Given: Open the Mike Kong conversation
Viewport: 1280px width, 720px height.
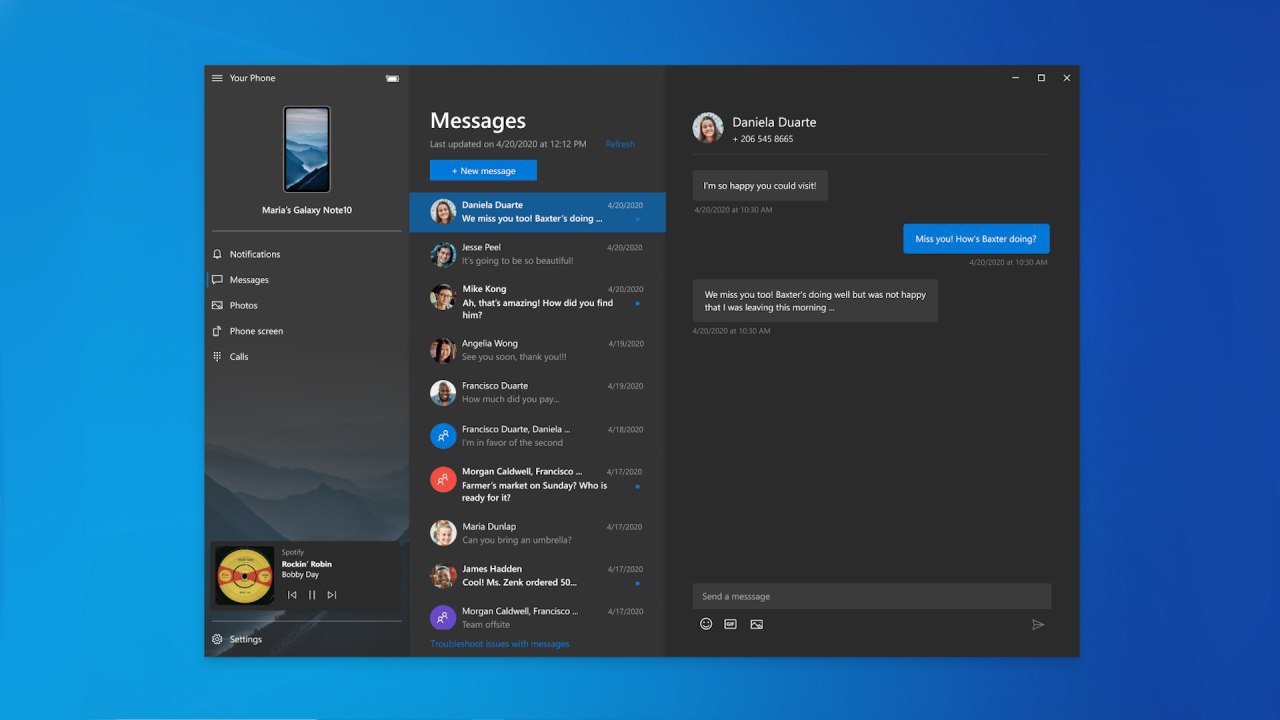Looking at the screenshot, I should tap(537, 302).
